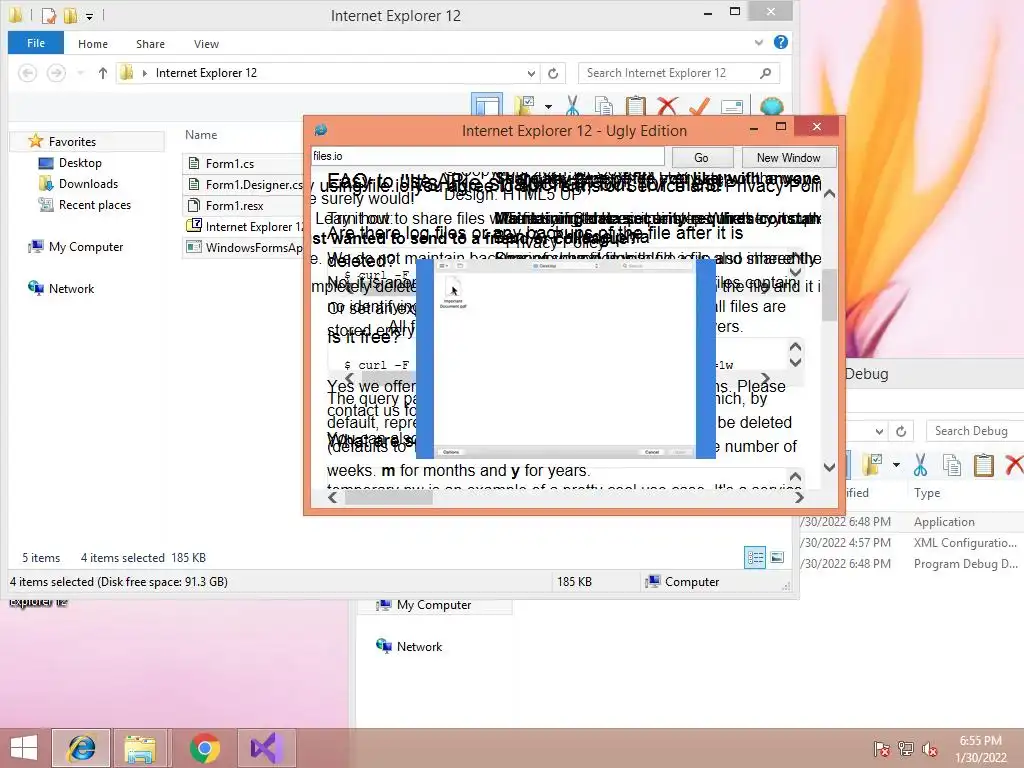1024x768 pixels.
Task: Select the Form1.cs file
Action: click(x=244, y=163)
